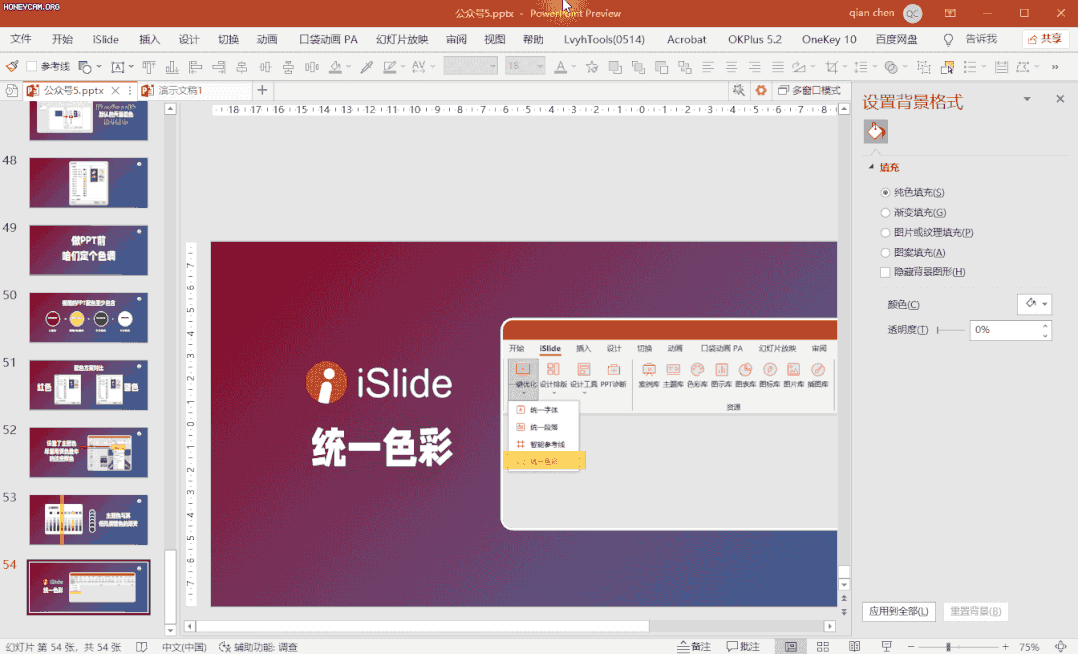Viewport: 1078px width, 654px height.
Task: Click the justify text lines icon
Action: pos(778,67)
